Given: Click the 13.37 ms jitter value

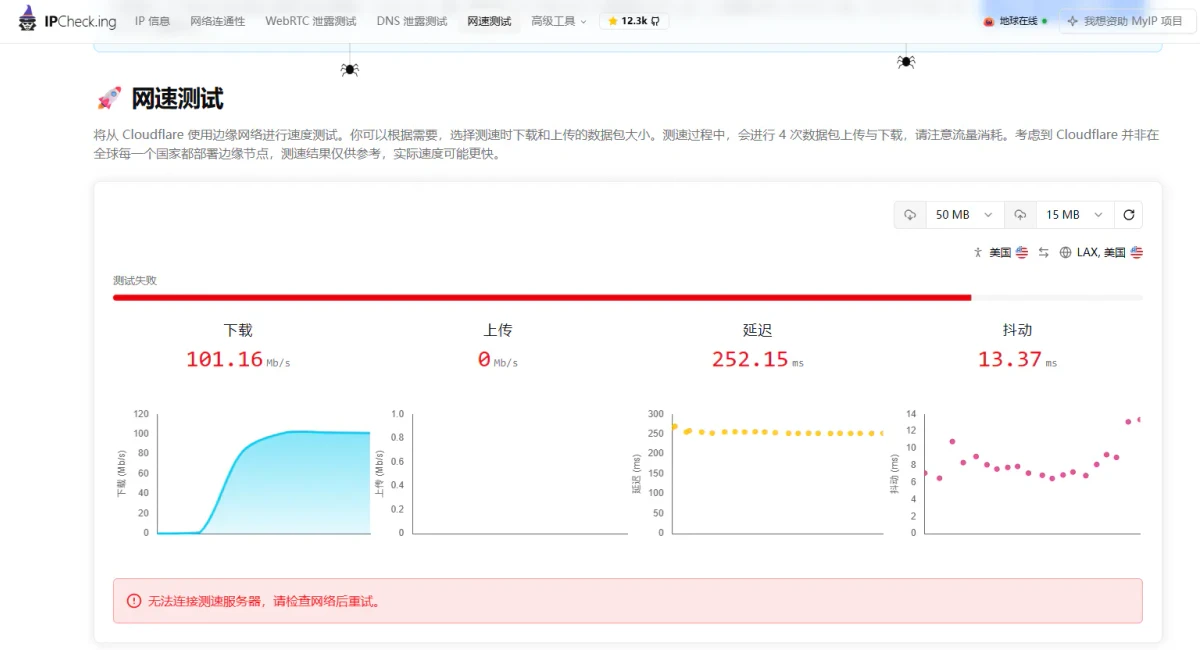Looking at the screenshot, I should [1017, 359].
